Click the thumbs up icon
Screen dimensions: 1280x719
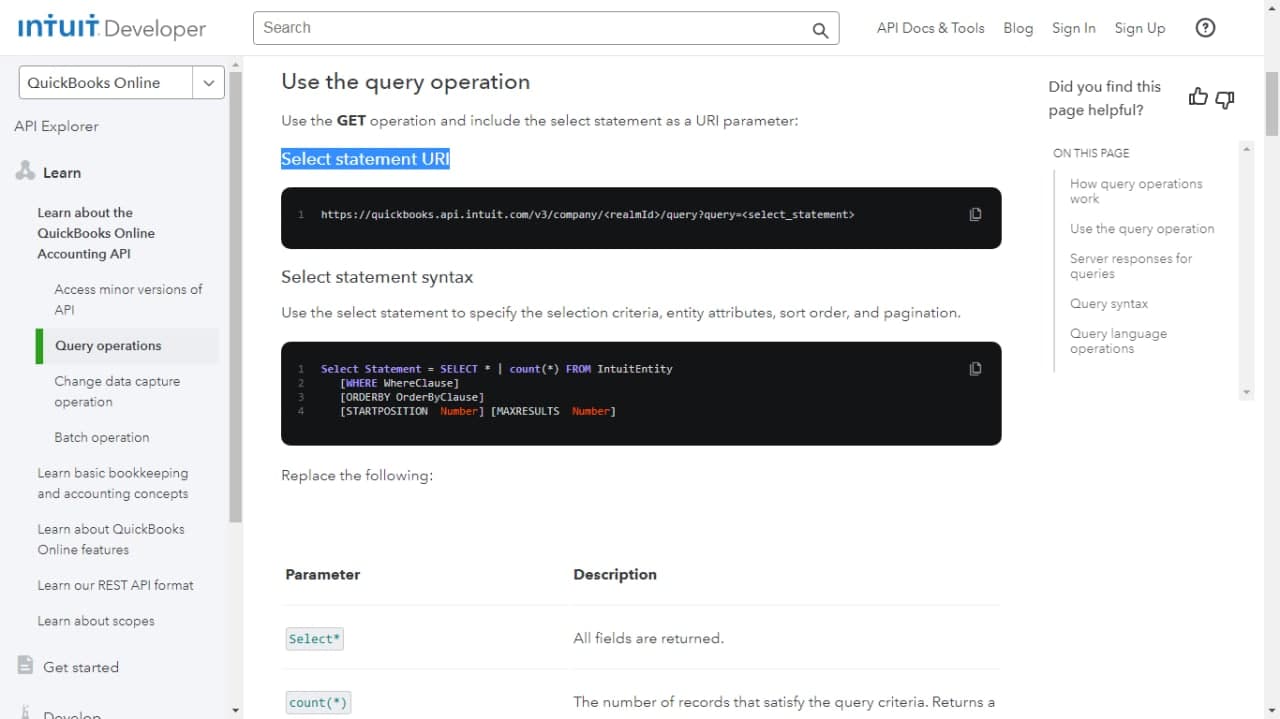coord(1198,97)
